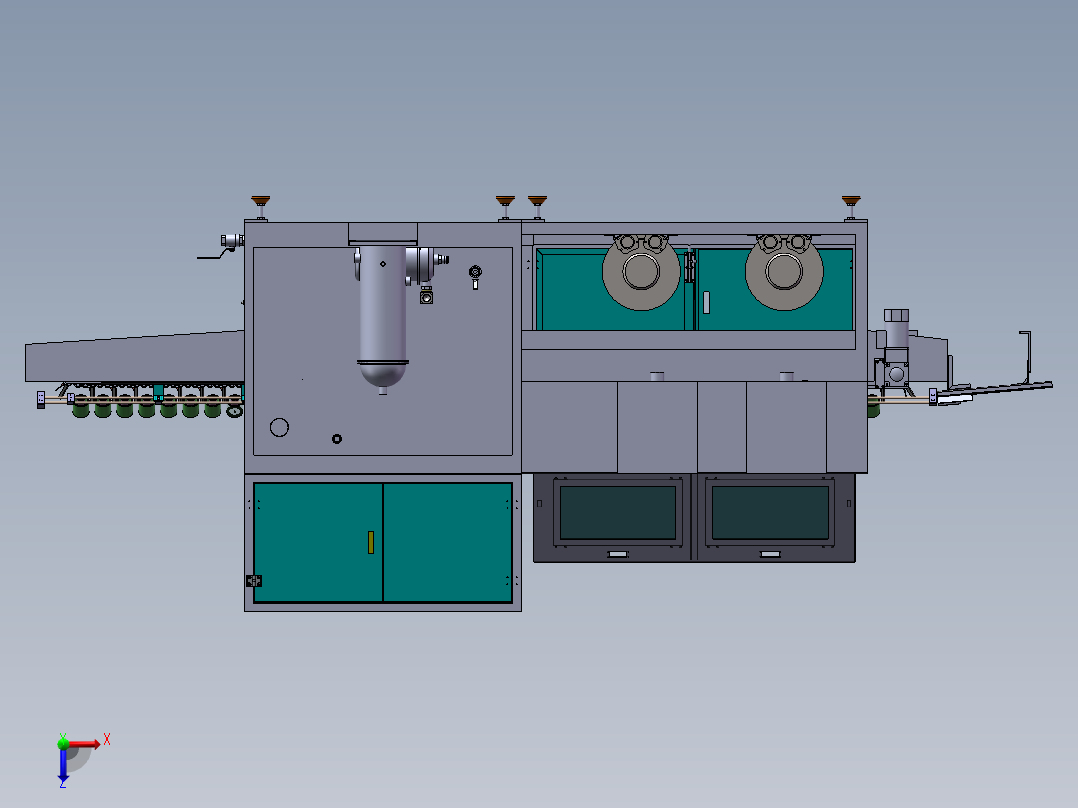
Task: Select the left circular disc in the upper compartment
Action: click(x=641, y=272)
